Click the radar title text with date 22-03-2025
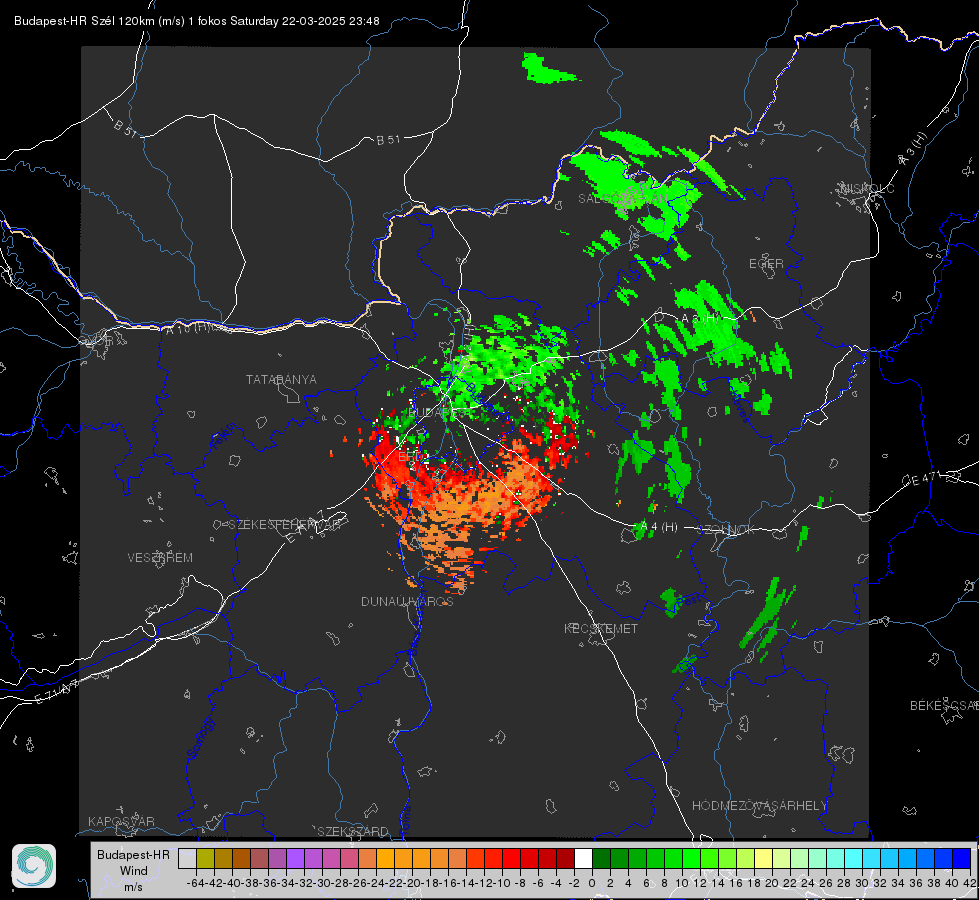The width and height of the screenshot is (979, 900). (x=197, y=21)
